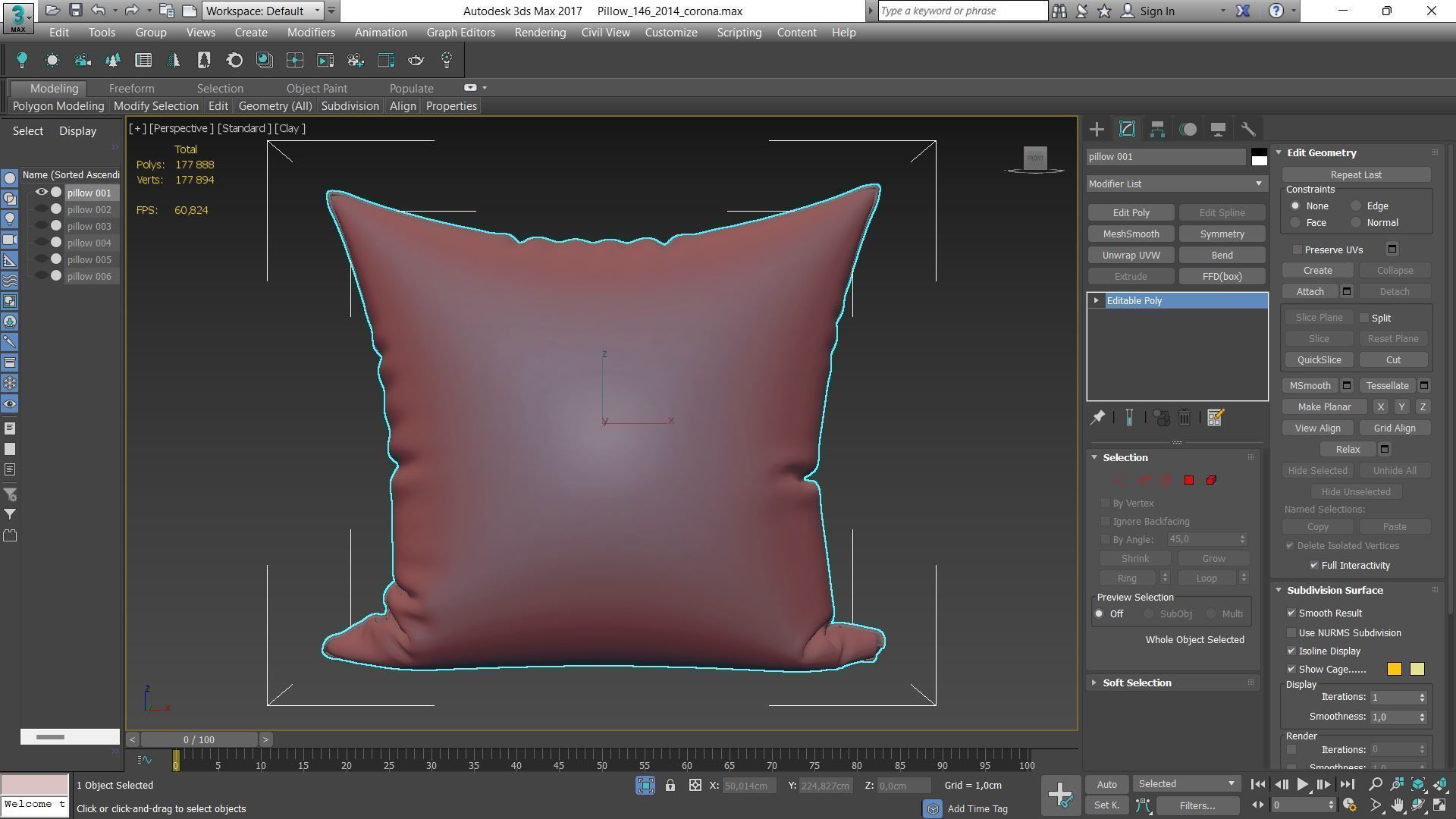
Task: Click the light bulb toolbar icon
Action: (x=22, y=61)
